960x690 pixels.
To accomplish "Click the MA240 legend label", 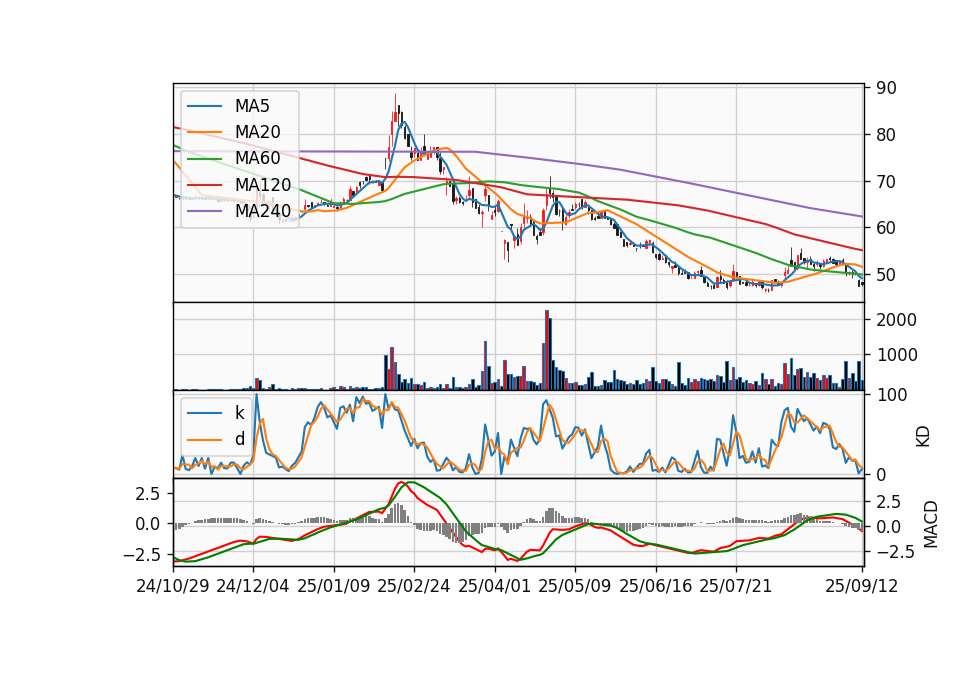I will (x=263, y=211).
